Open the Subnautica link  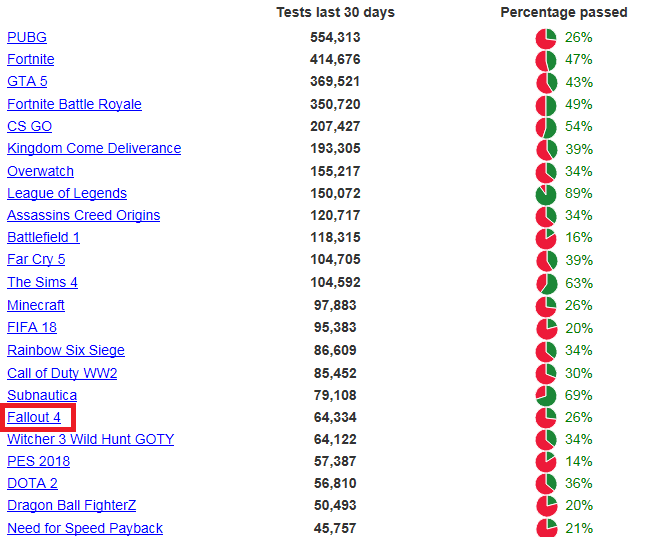[42, 395]
